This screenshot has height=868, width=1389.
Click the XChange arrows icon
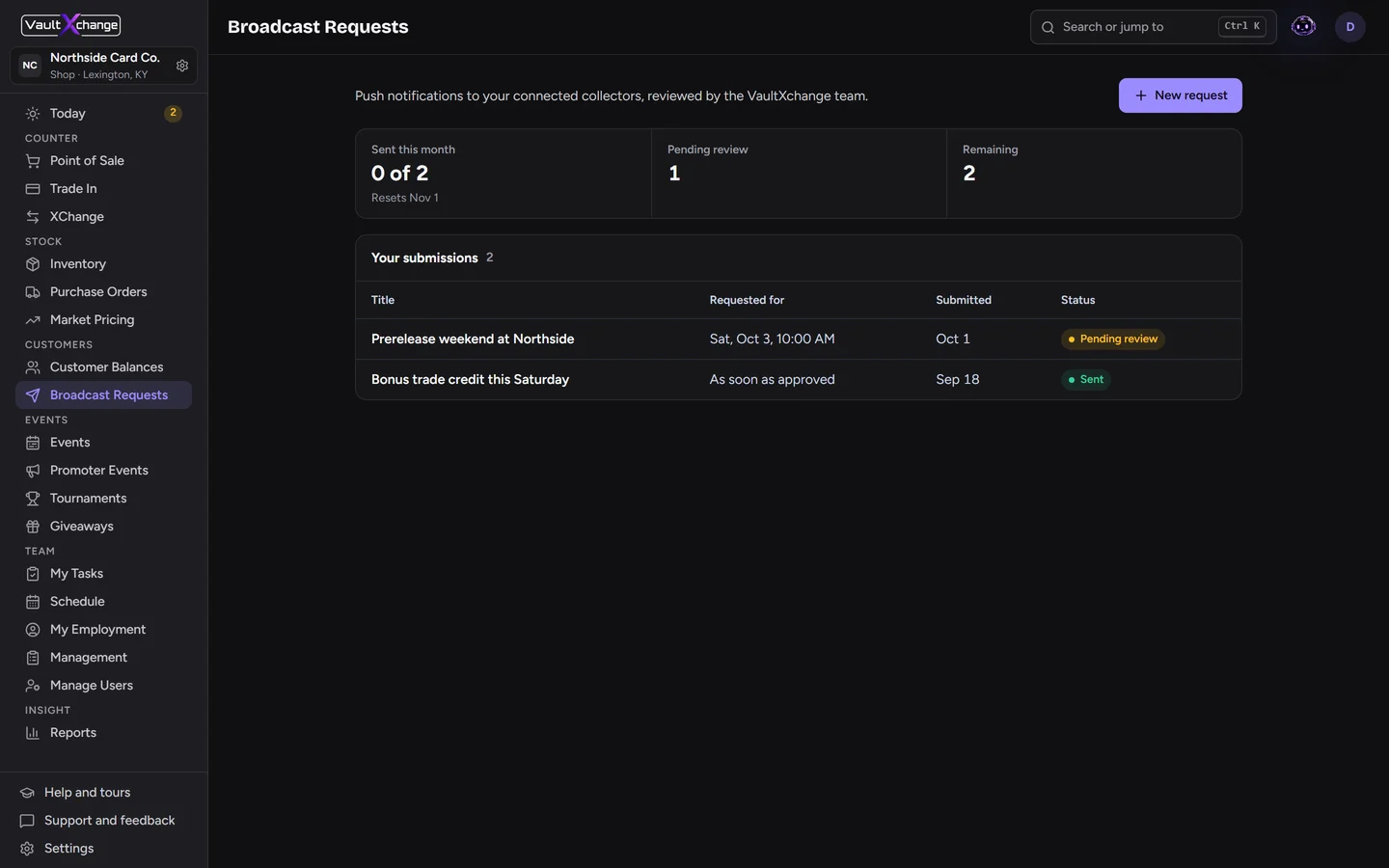(x=33, y=217)
